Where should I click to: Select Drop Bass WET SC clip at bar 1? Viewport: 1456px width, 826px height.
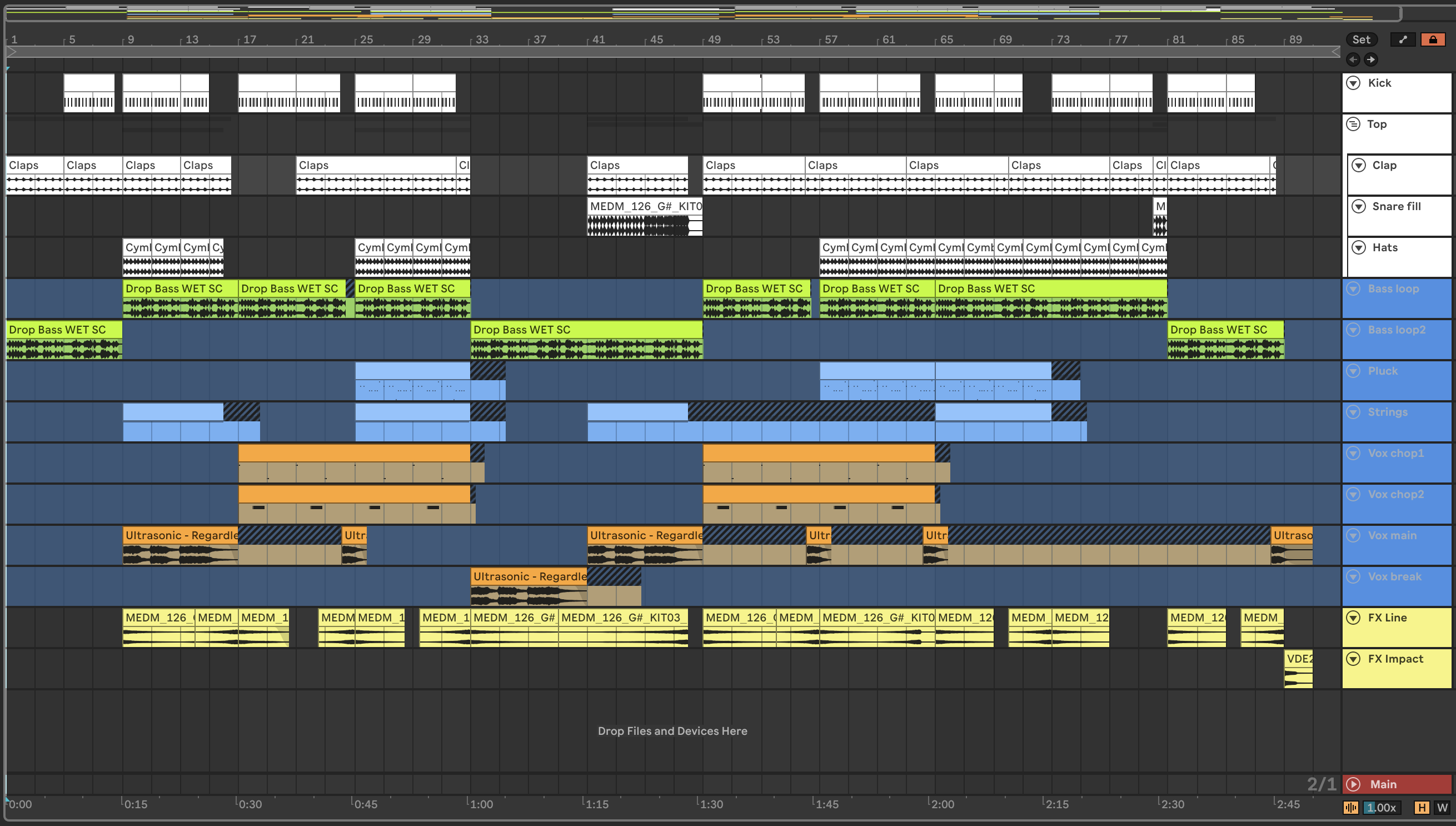[x=64, y=340]
